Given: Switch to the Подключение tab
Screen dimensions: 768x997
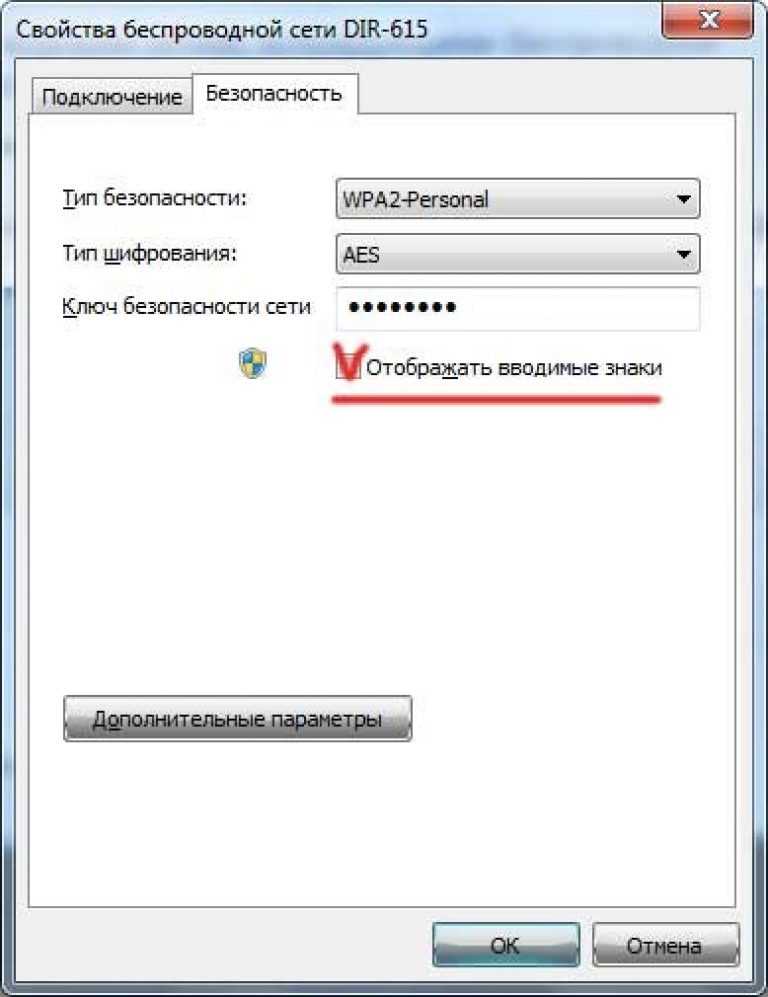Looking at the screenshot, I should (x=112, y=97).
